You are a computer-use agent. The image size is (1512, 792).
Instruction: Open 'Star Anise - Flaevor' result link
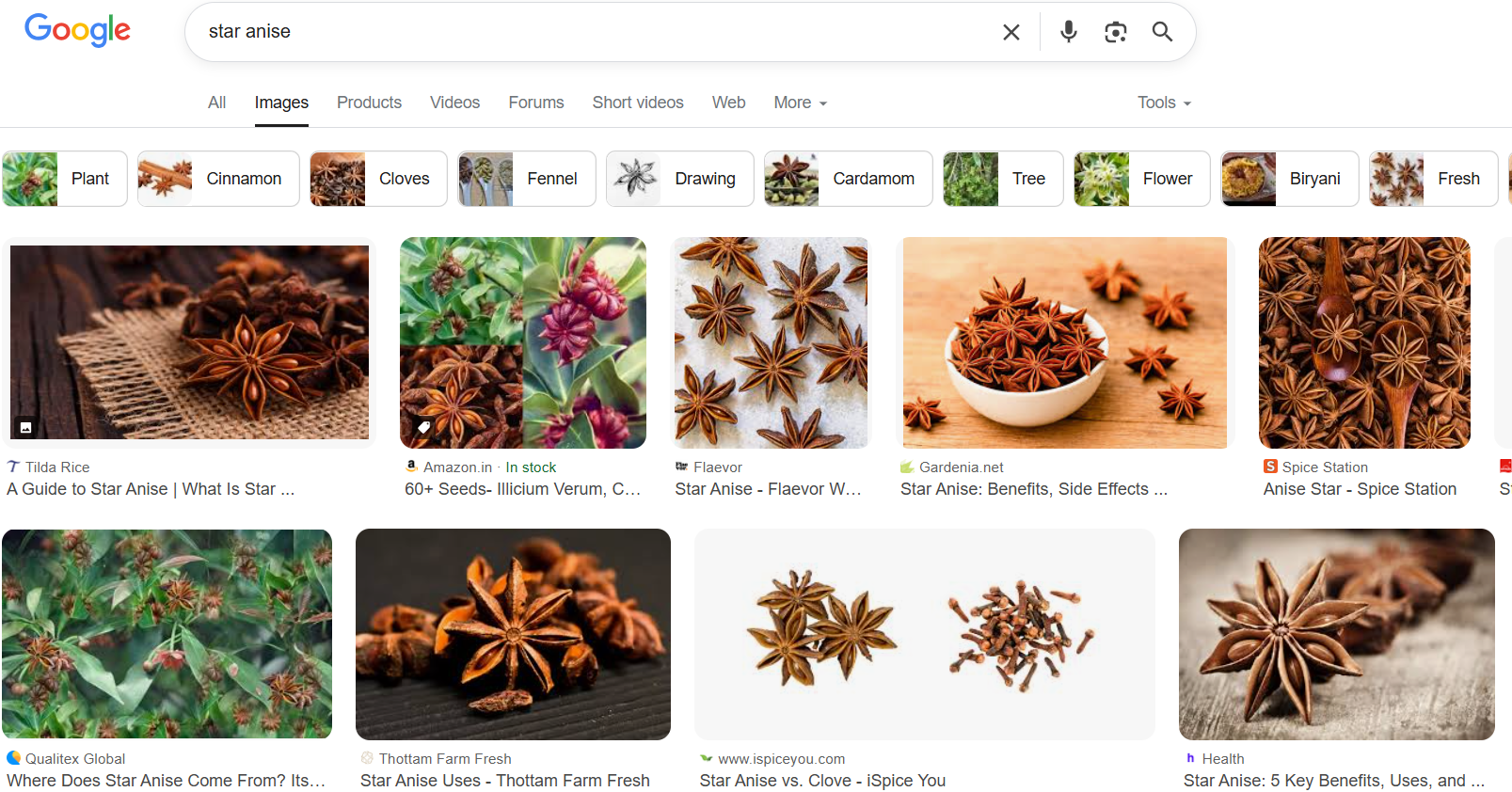pyautogui.click(x=768, y=489)
